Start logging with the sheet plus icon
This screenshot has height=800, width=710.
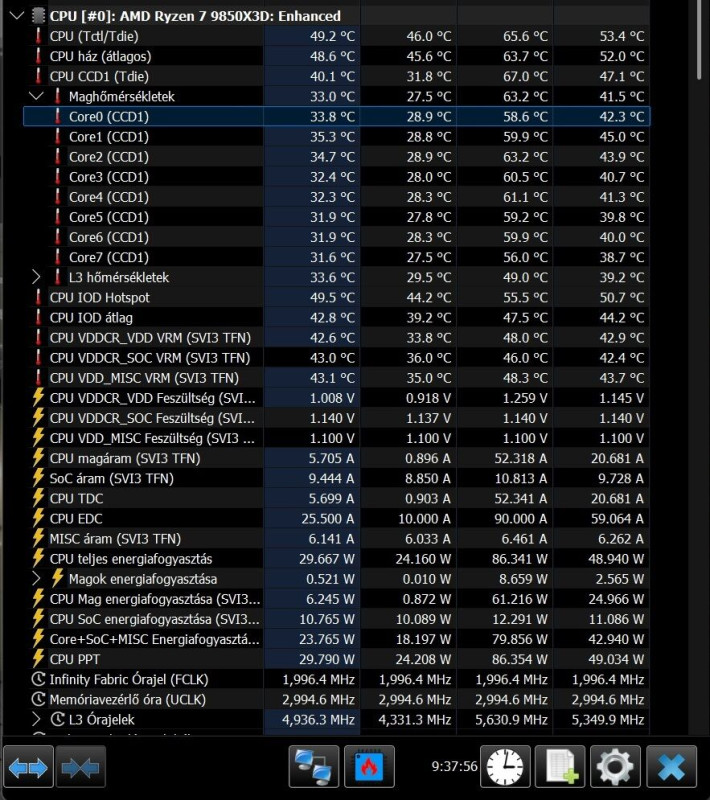[561, 766]
